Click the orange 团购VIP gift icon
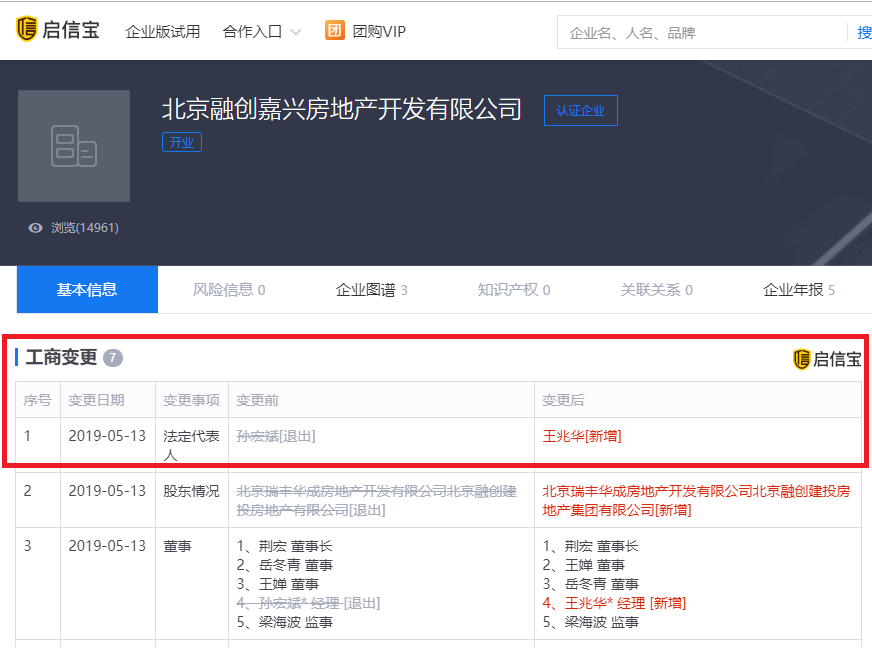The height and width of the screenshot is (652, 872). tap(335, 31)
